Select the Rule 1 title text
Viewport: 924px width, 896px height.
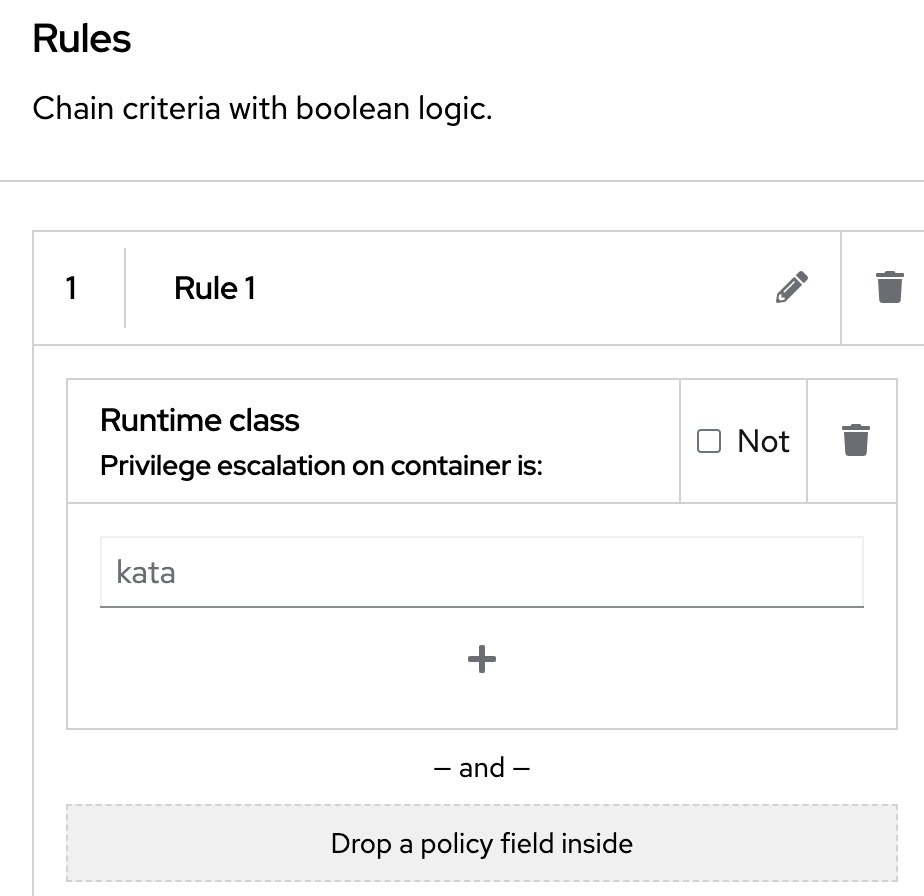tap(215, 288)
